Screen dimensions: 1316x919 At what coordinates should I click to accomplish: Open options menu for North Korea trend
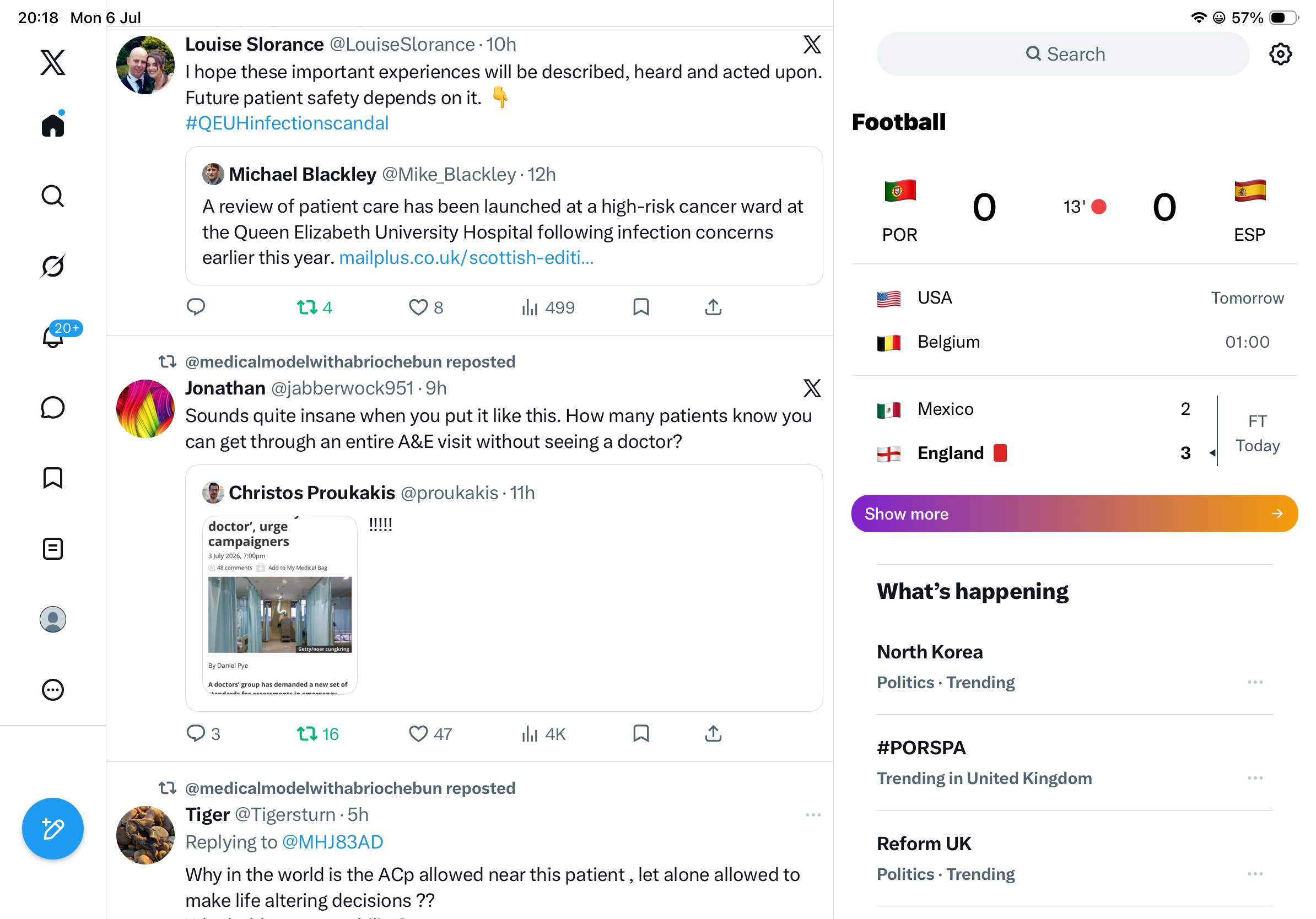1255,682
